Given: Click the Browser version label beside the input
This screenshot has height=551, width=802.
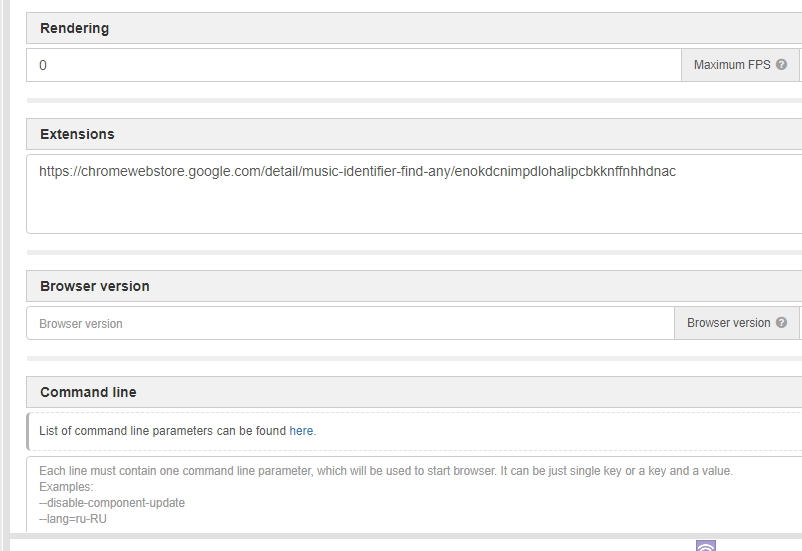Looking at the screenshot, I should [x=728, y=323].
